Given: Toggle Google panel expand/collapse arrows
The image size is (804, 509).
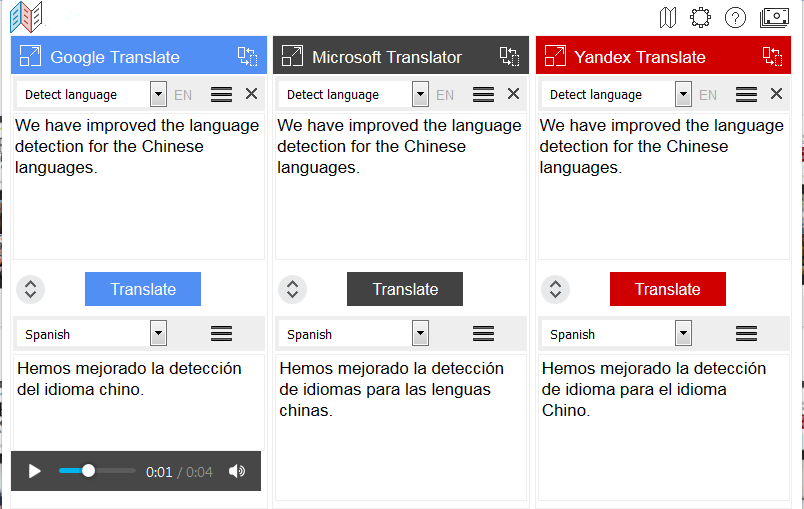Looking at the screenshot, I should pos(30,289).
